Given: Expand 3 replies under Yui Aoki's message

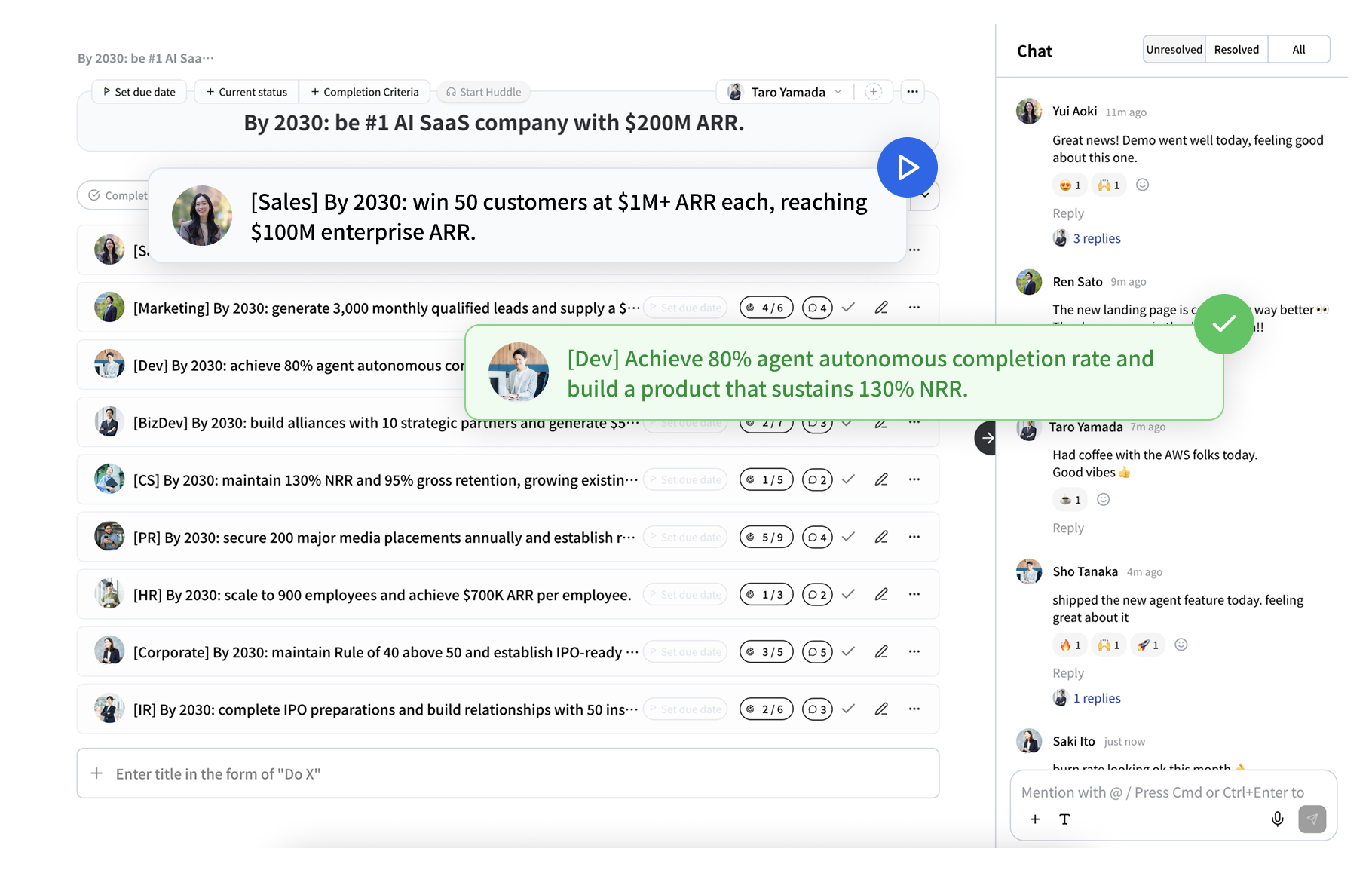Looking at the screenshot, I should [x=1096, y=238].
